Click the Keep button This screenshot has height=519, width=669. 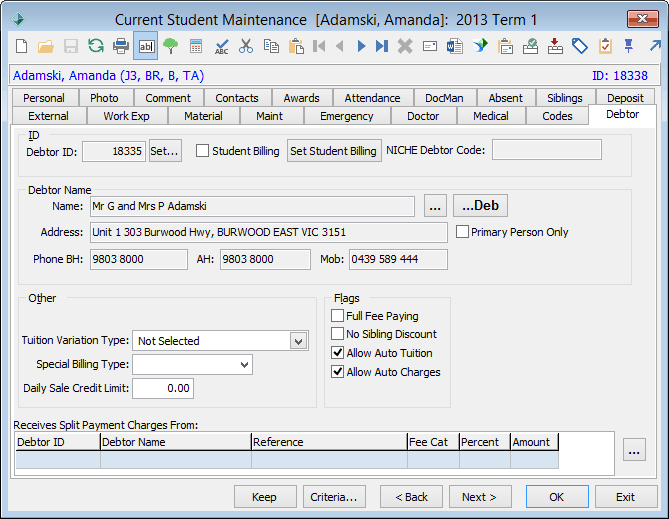point(265,496)
